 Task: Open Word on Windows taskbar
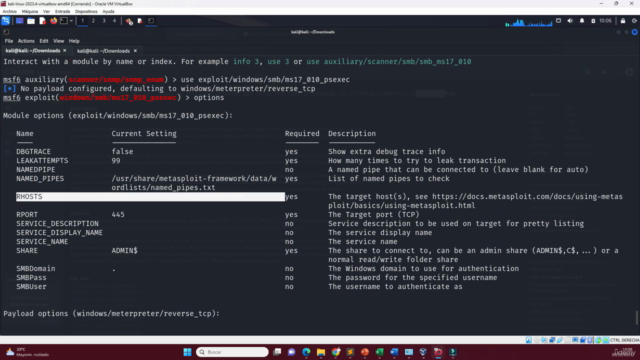[x=394, y=352]
